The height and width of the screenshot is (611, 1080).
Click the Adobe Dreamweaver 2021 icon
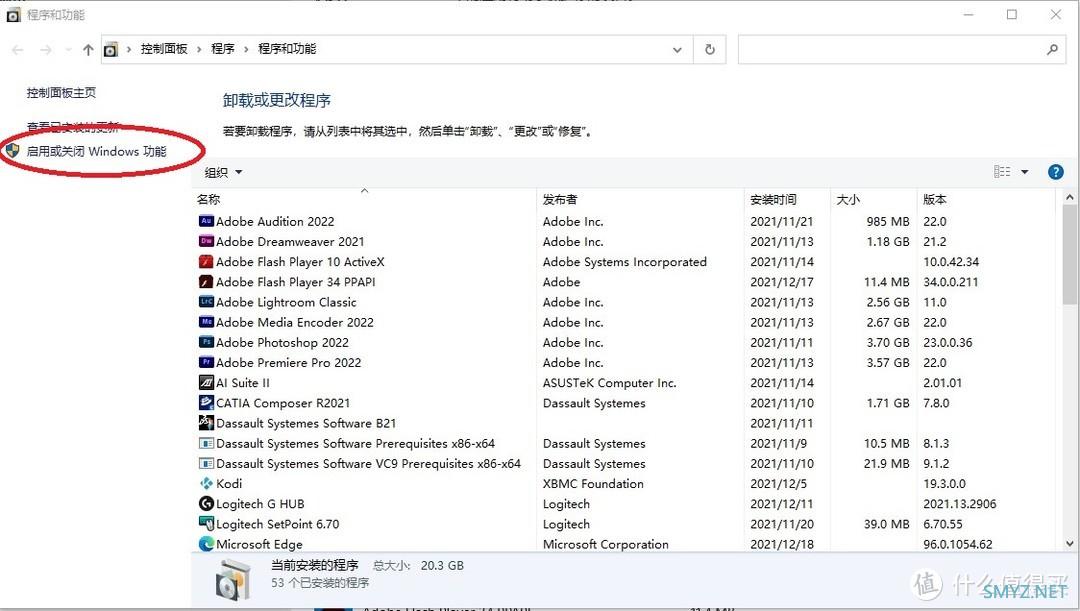(x=206, y=241)
